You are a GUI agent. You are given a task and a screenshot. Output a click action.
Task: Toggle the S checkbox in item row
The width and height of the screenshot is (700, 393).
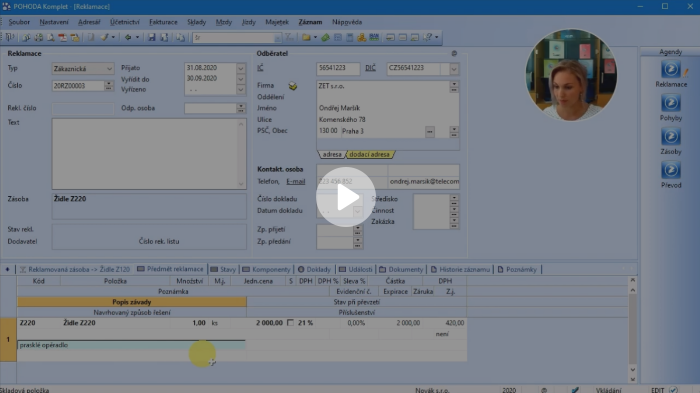click(291, 322)
